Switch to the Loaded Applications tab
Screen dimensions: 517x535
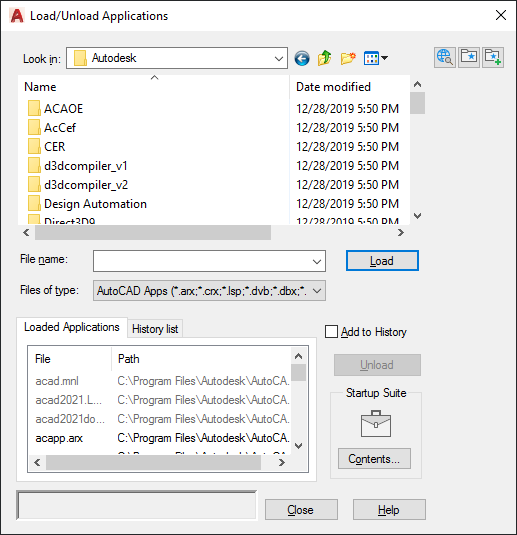coord(72,327)
